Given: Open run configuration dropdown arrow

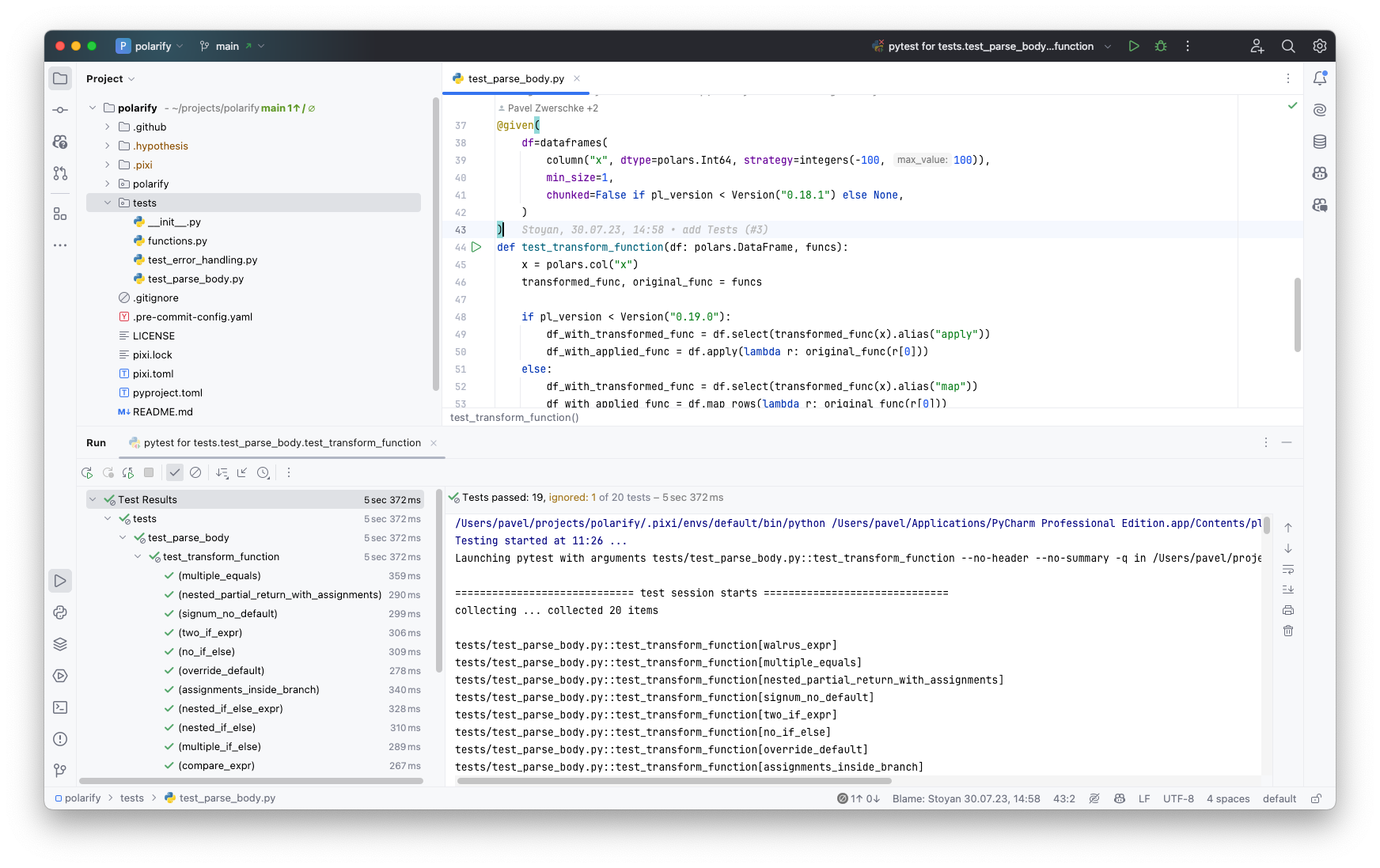Looking at the screenshot, I should pyautogui.click(x=1108, y=46).
